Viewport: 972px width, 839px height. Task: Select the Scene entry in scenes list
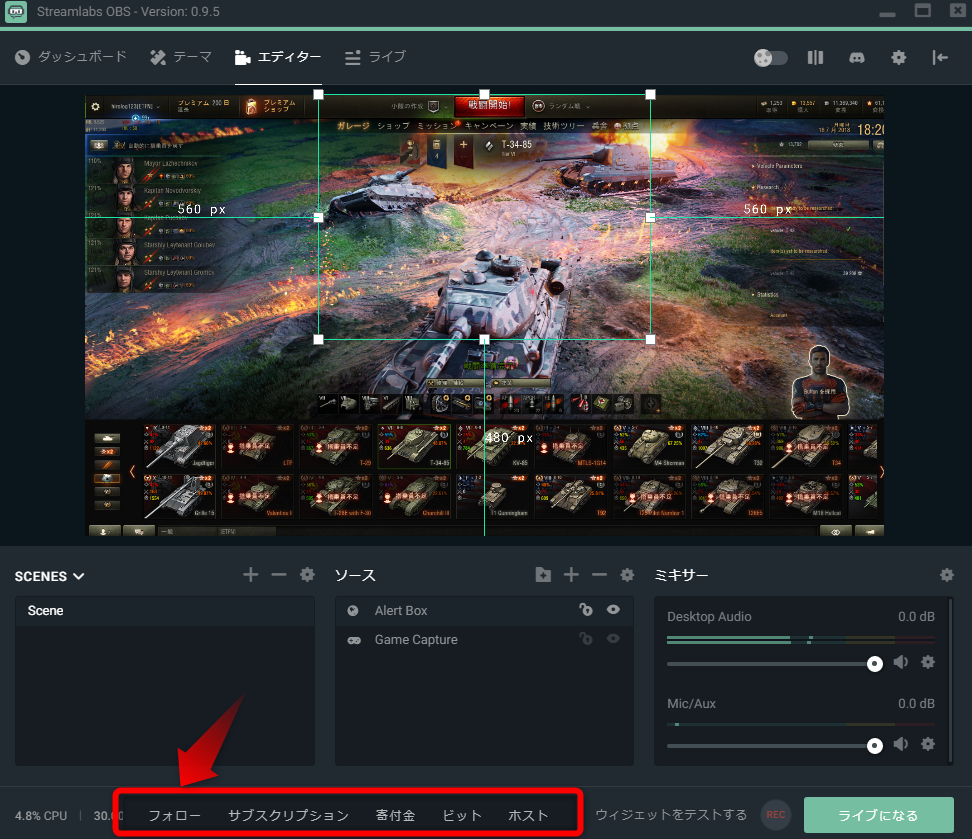pyautogui.click(x=165, y=611)
